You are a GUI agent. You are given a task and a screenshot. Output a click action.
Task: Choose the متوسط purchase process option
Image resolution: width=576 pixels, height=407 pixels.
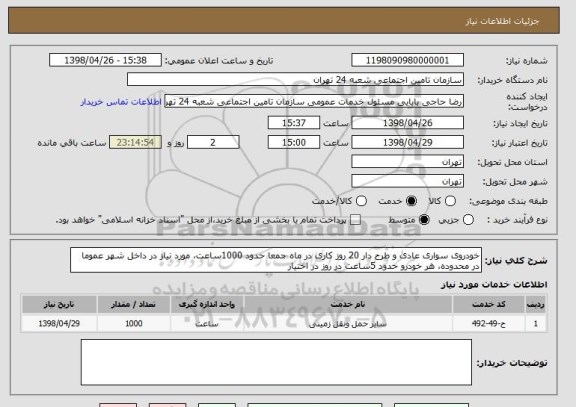(424, 220)
